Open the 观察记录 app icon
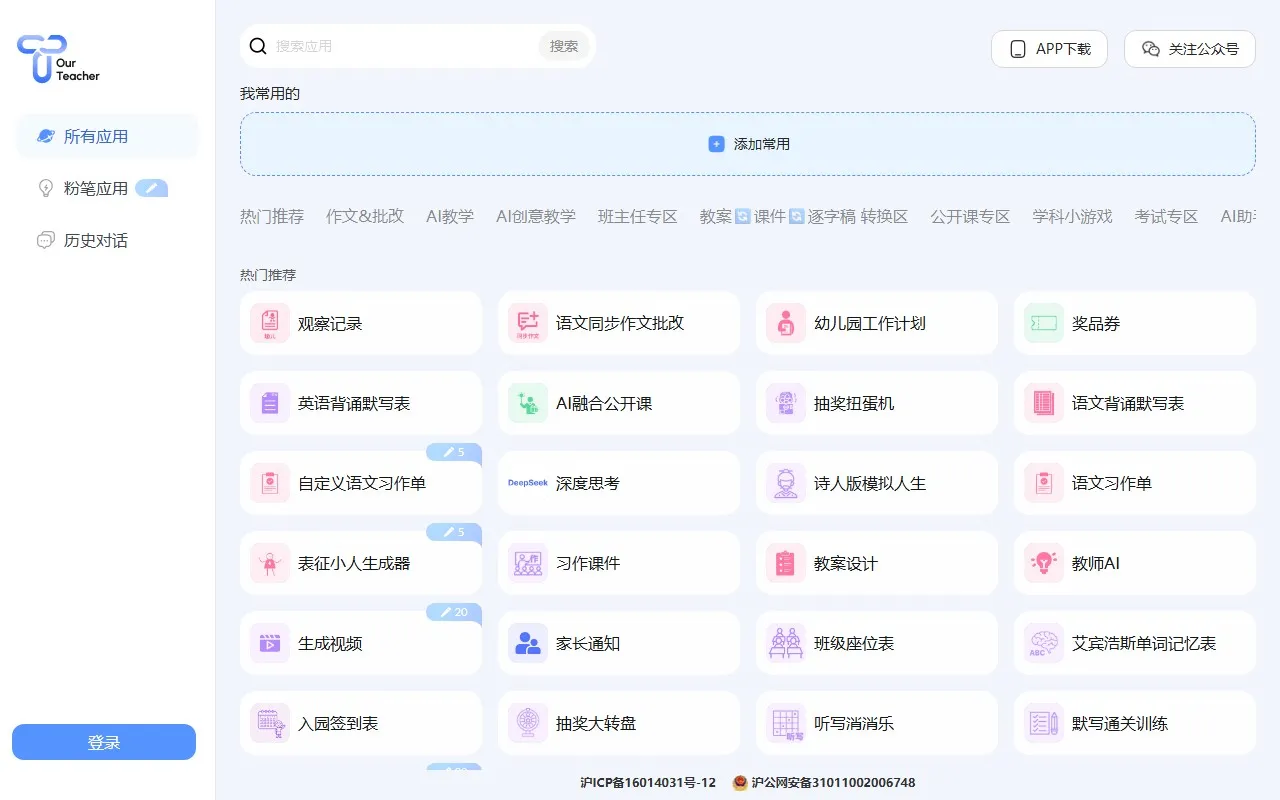The width and height of the screenshot is (1280, 800). point(269,323)
